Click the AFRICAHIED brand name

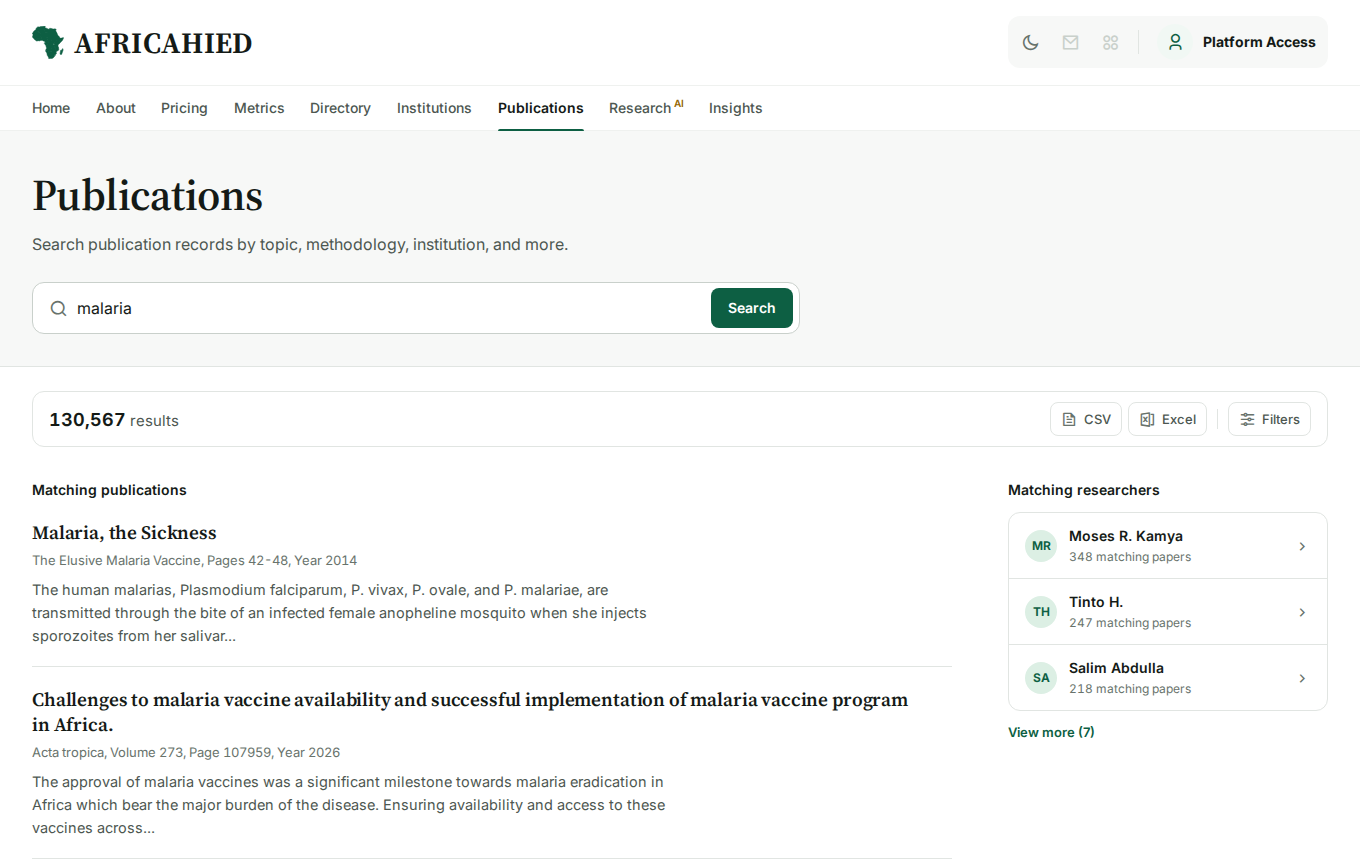point(163,43)
